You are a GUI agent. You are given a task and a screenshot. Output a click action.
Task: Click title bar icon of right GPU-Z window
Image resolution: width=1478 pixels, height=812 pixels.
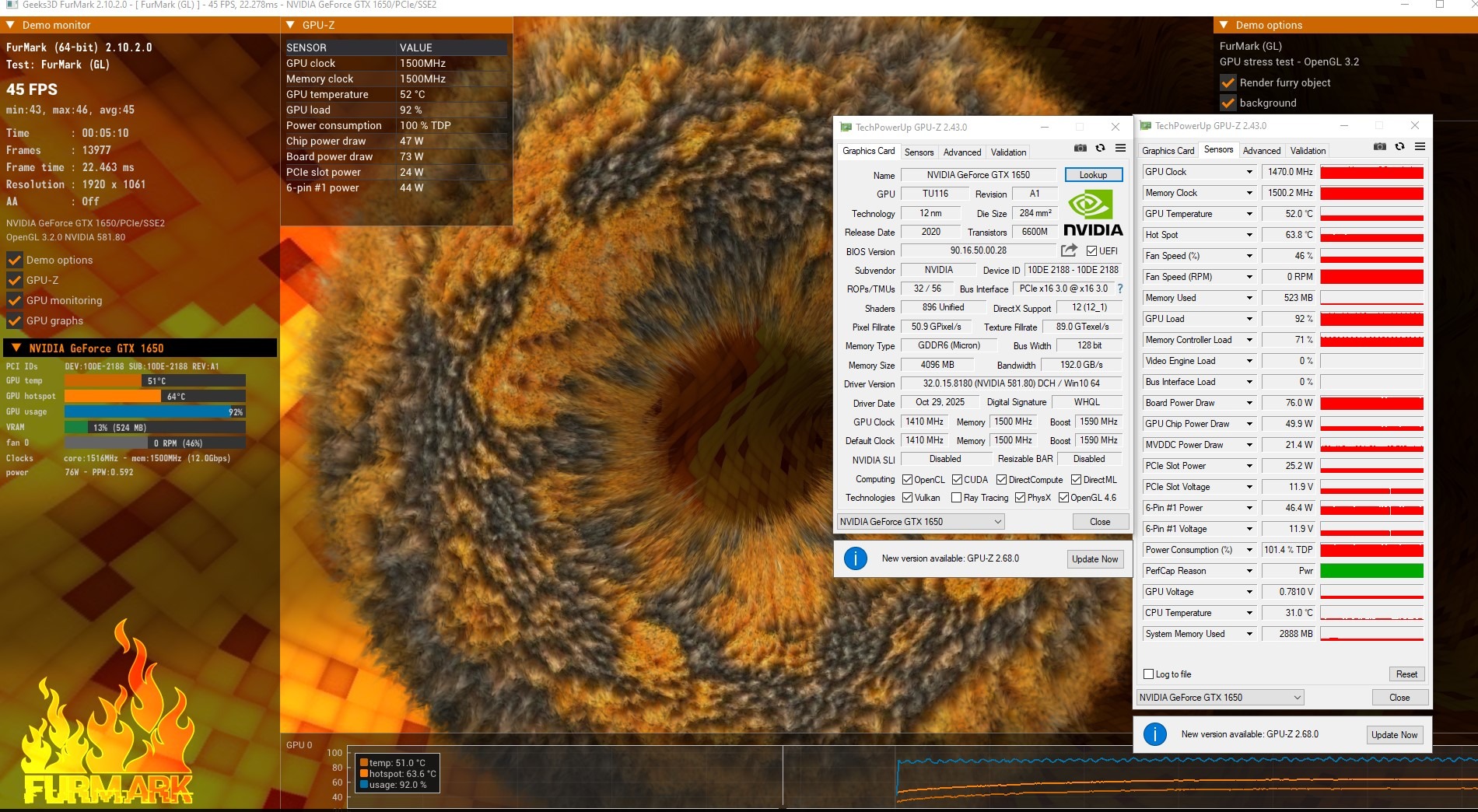point(1145,125)
